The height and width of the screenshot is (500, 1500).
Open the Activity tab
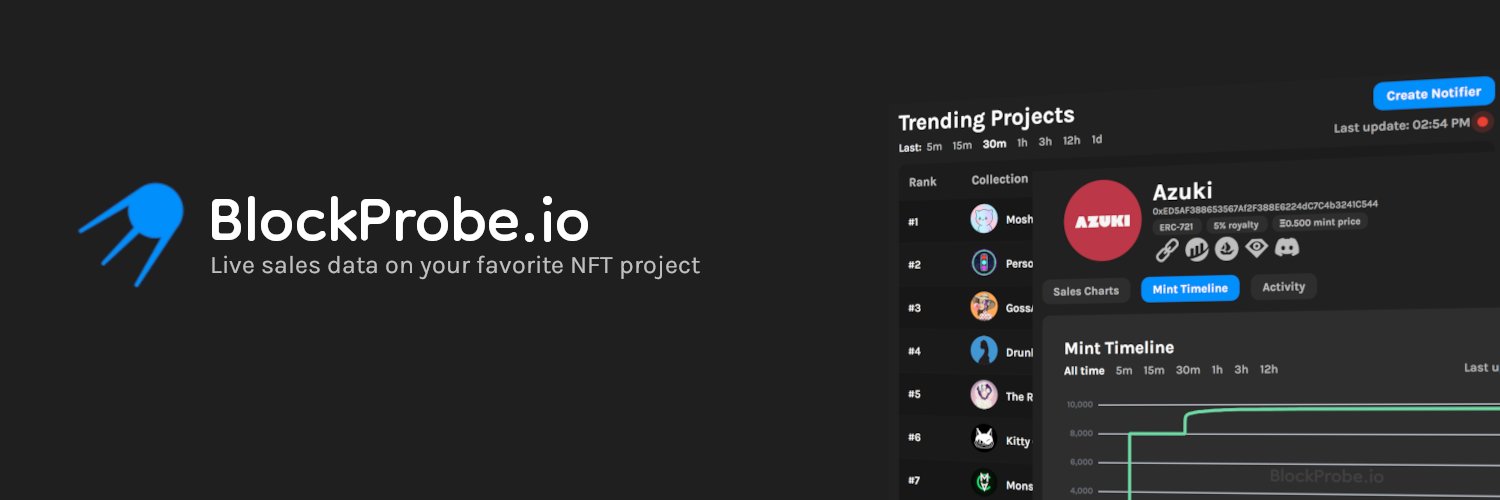(x=1284, y=287)
